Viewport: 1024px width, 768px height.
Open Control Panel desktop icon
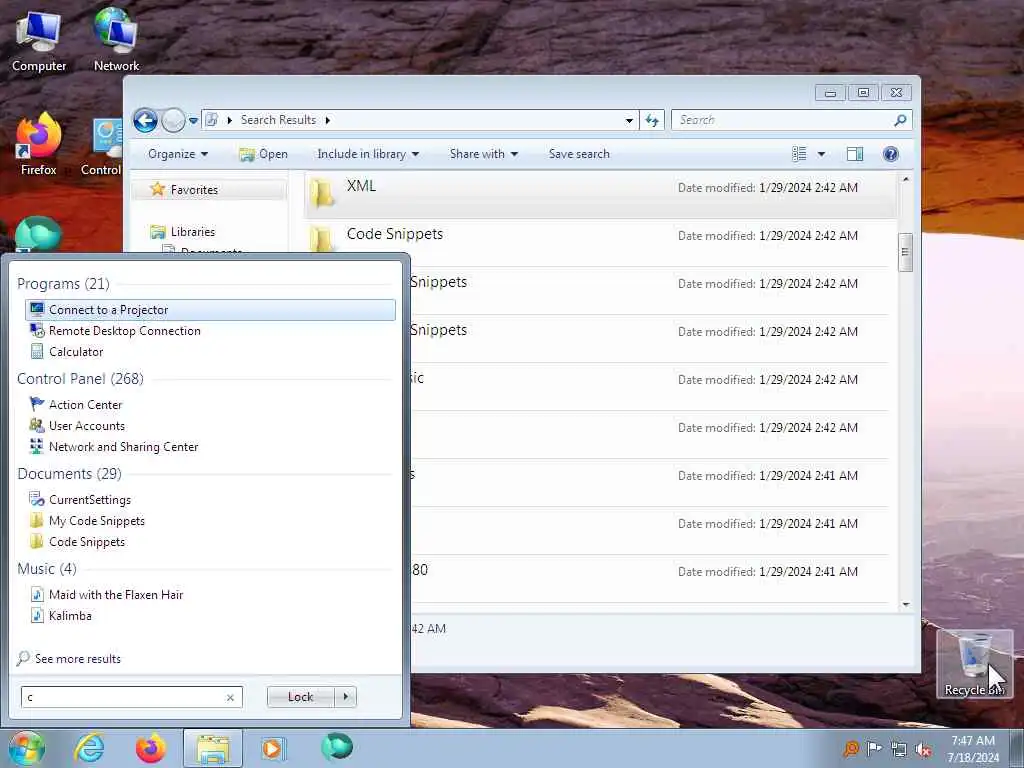(103, 148)
